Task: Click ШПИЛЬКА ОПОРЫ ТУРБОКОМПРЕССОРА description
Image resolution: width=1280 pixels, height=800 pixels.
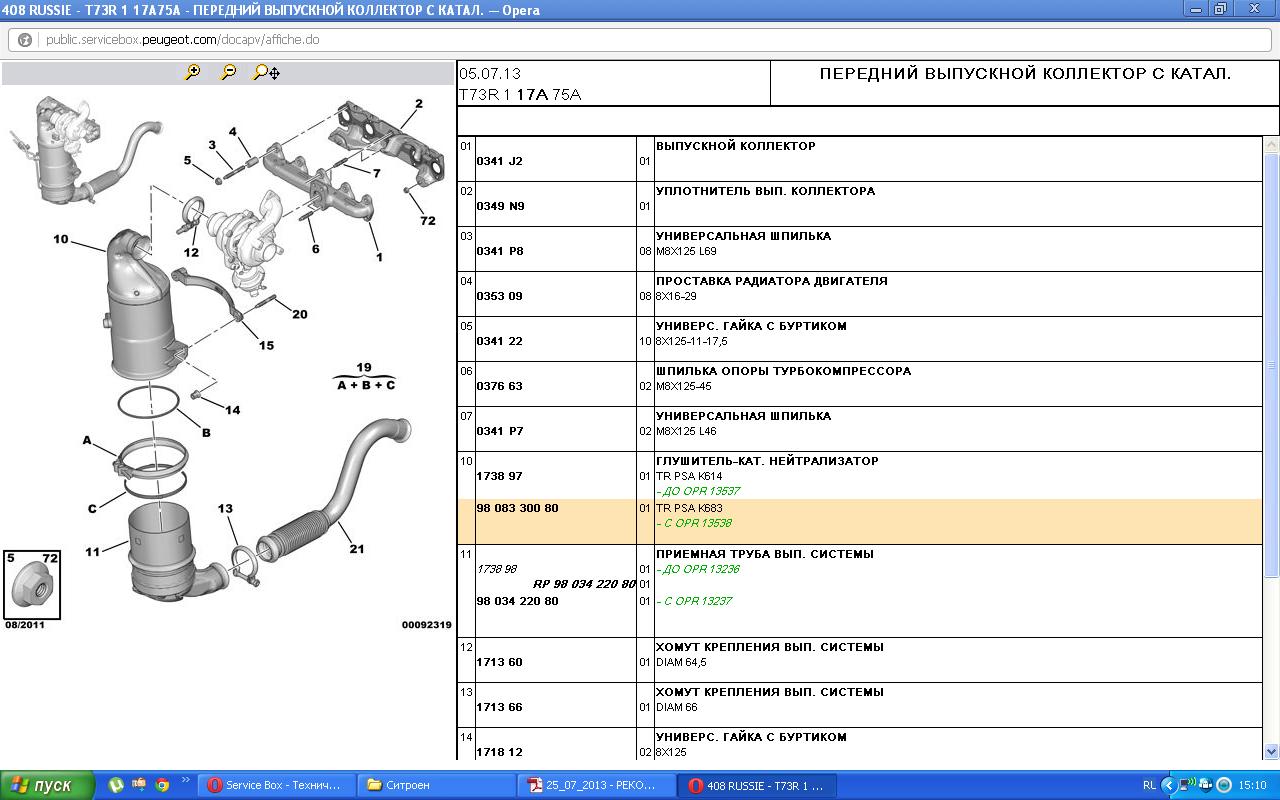Action: tap(783, 371)
